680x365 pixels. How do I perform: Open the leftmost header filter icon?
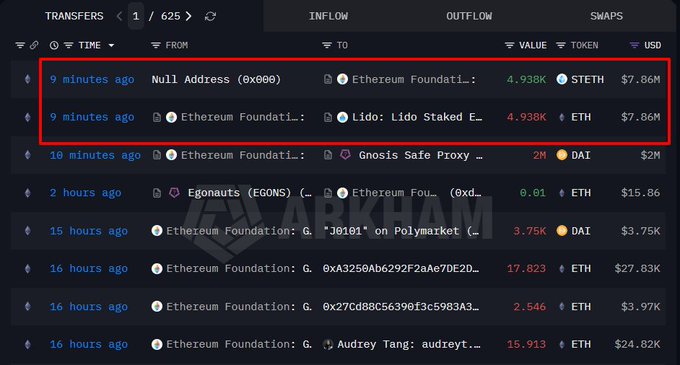click(20, 45)
